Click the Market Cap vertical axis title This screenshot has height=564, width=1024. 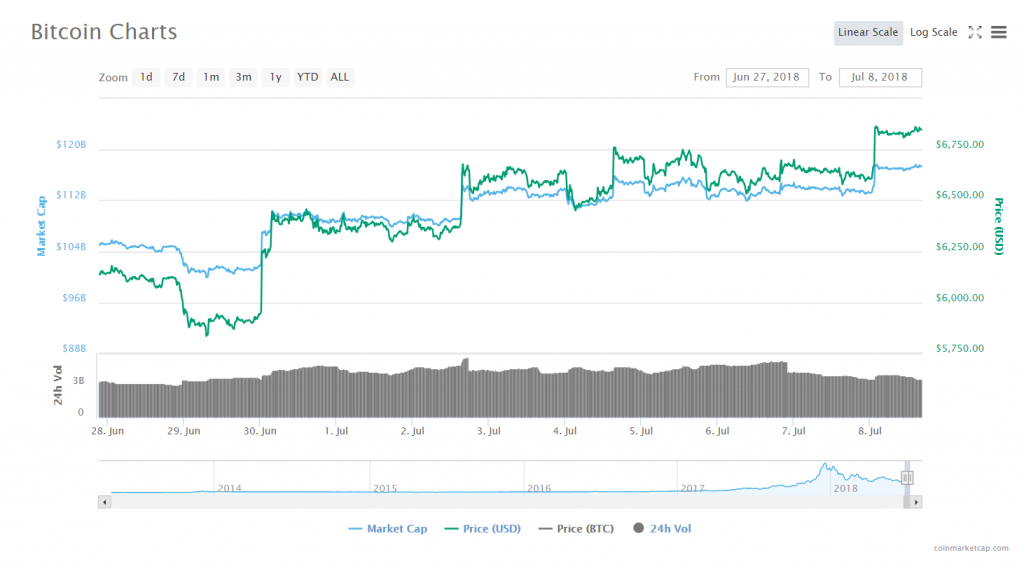point(41,226)
